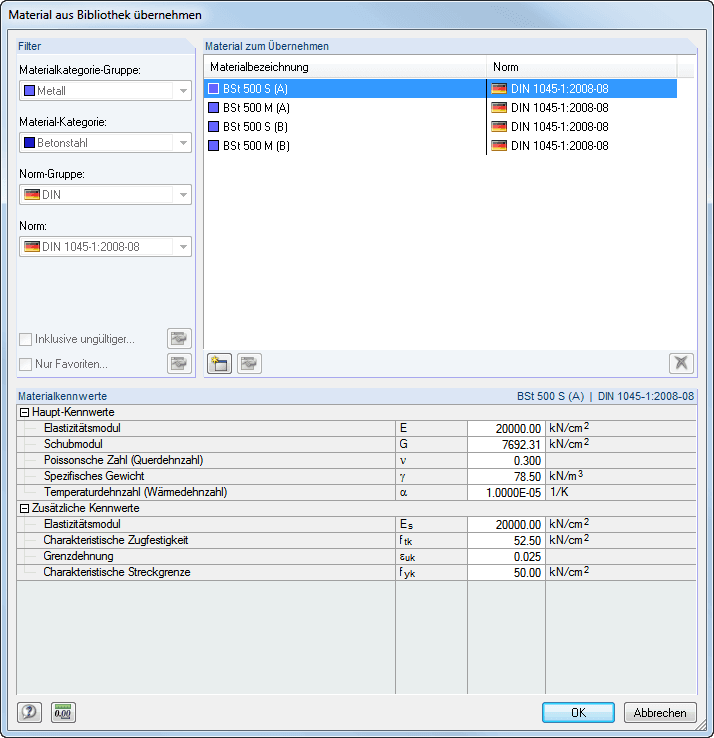Screen dimensions: 714x738
Task: Open Norm-Gruppe dropdown showing DIN
Action: (x=105, y=194)
